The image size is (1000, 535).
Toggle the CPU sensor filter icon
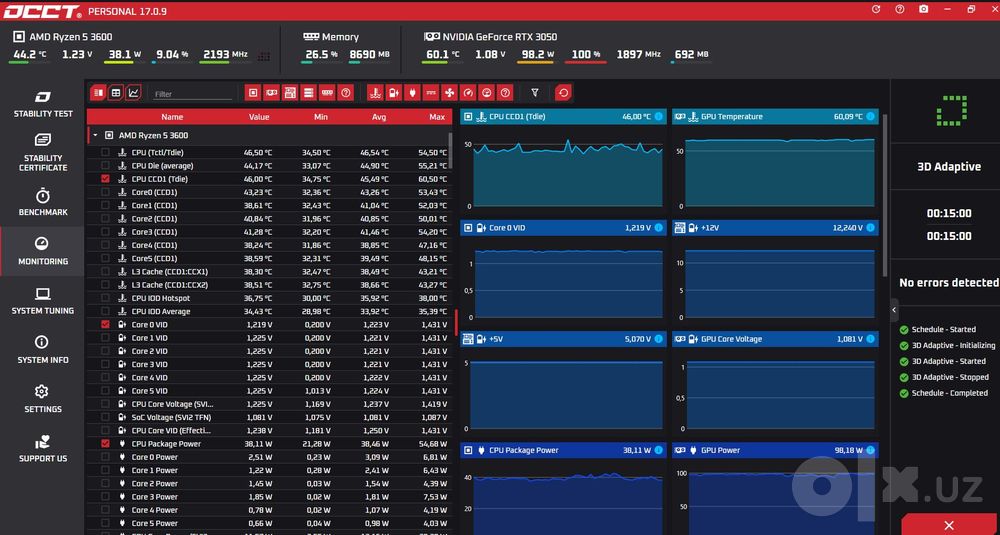253,93
